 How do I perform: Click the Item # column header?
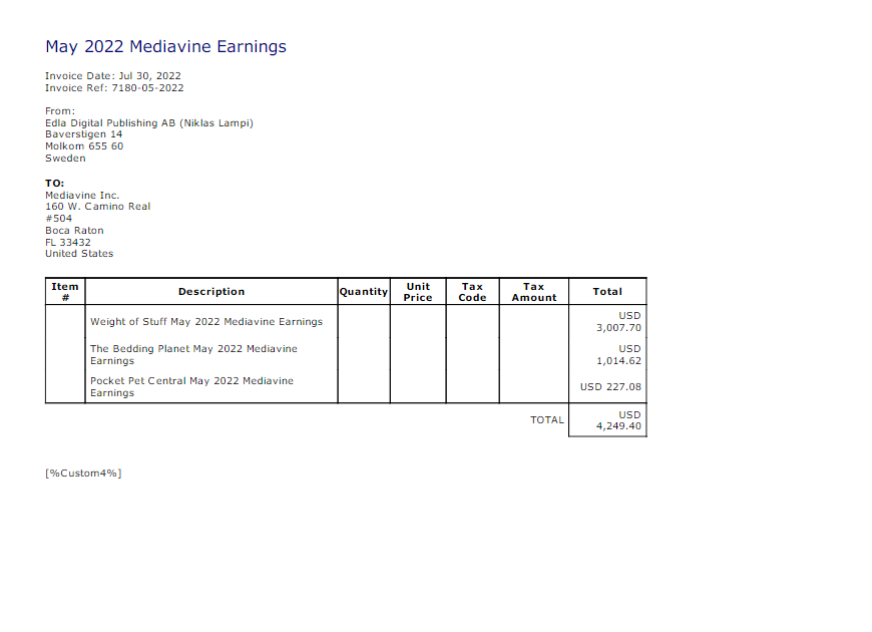(65, 292)
